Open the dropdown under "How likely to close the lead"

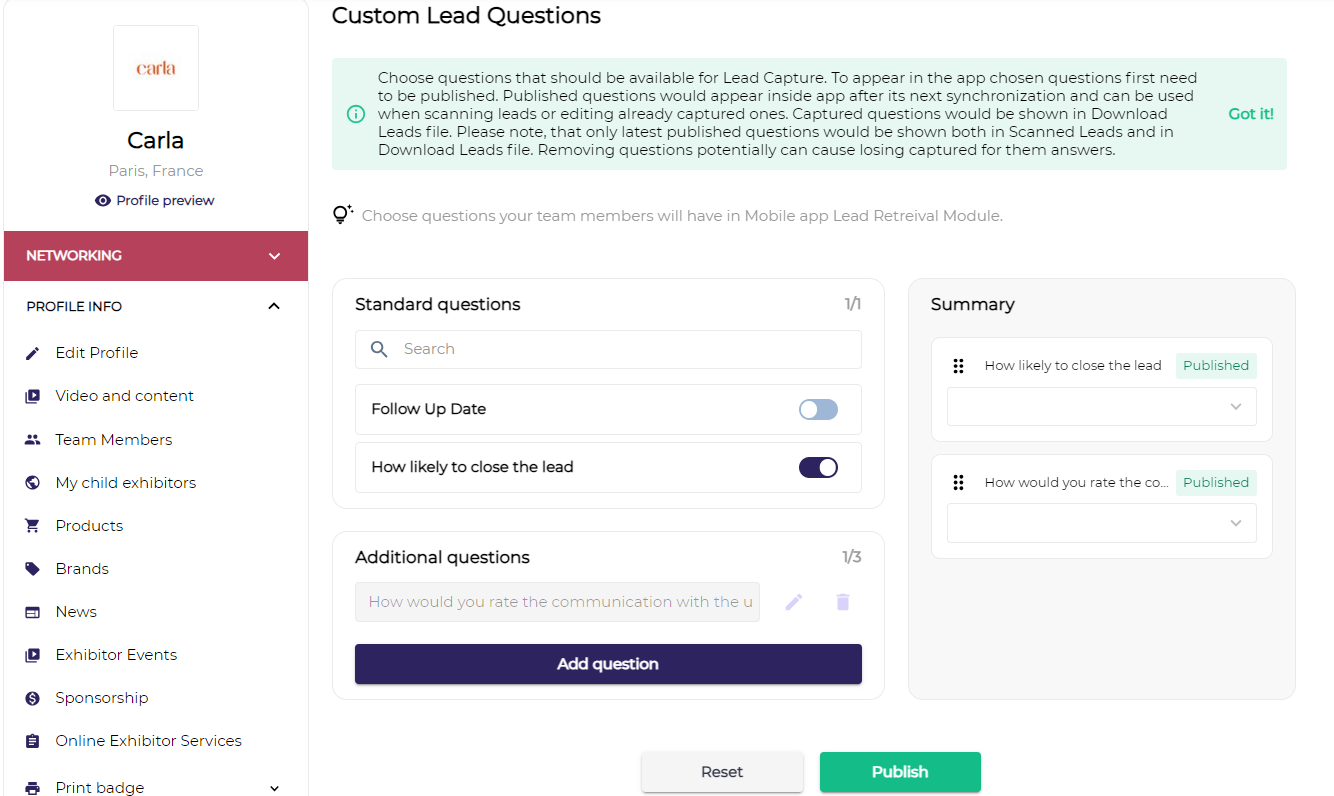(x=1102, y=407)
